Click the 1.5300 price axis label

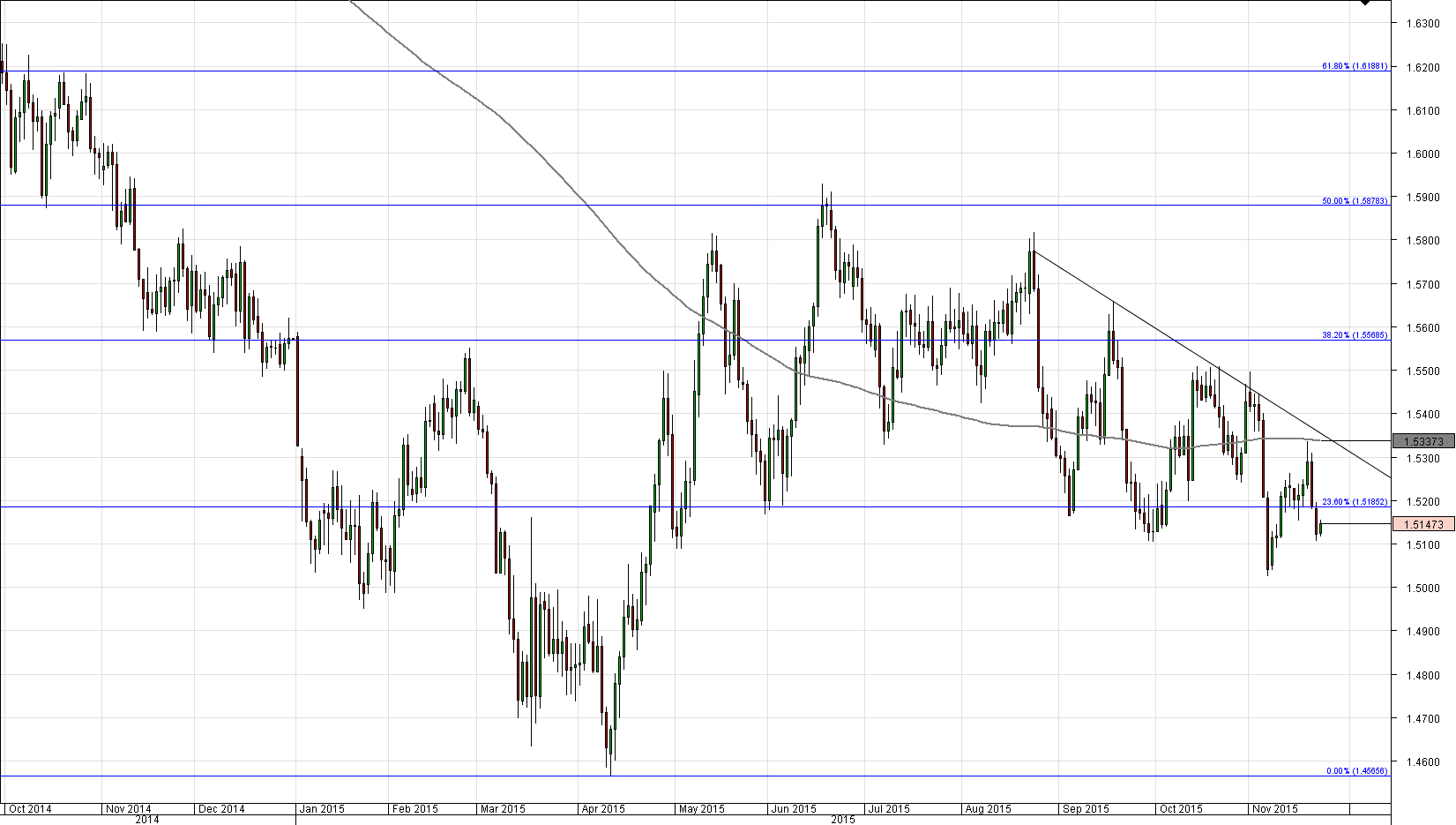tap(1422, 459)
